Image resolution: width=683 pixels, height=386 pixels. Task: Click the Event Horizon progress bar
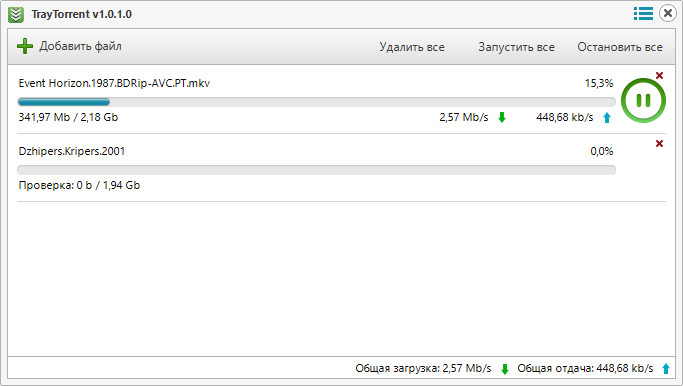pos(317,102)
